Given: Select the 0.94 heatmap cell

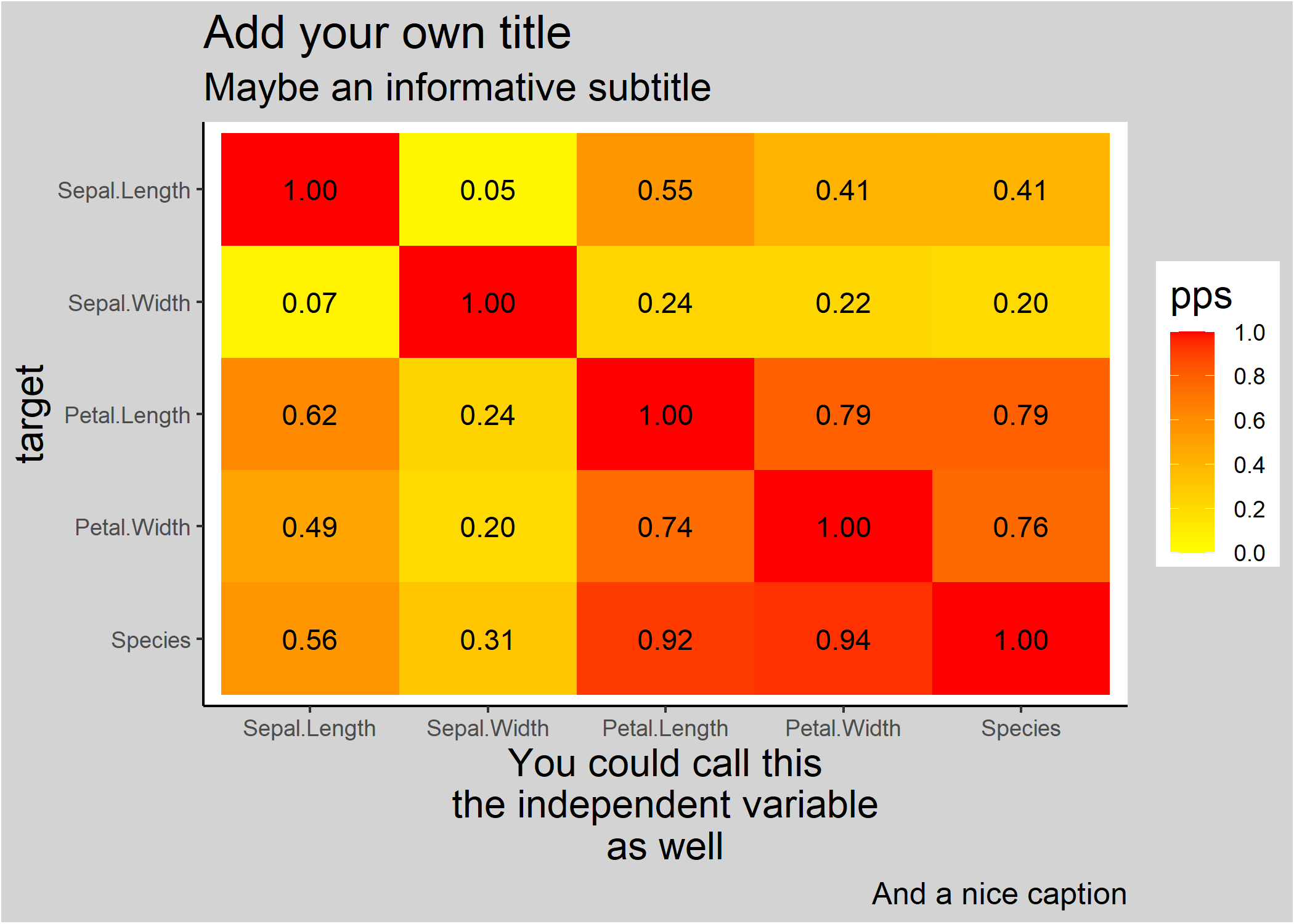Looking at the screenshot, I should [x=843, y=639].
